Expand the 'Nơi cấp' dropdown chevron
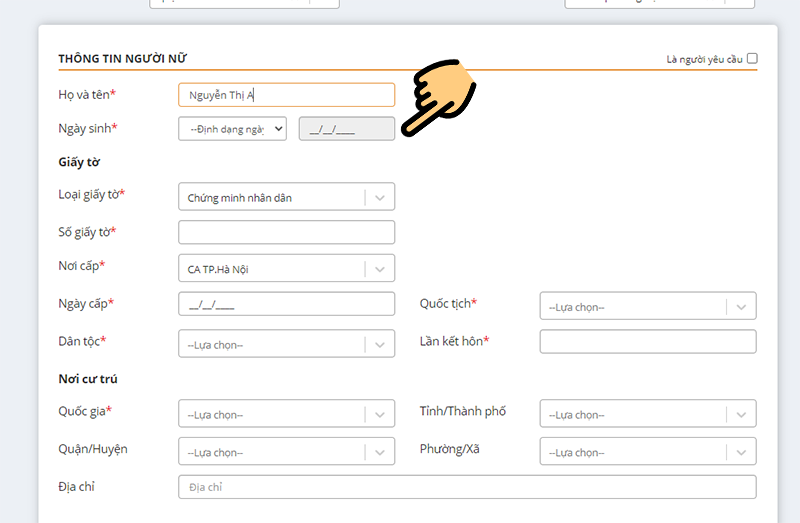The width and height of the screenshot is (800, 523). (x=380, y=269)
